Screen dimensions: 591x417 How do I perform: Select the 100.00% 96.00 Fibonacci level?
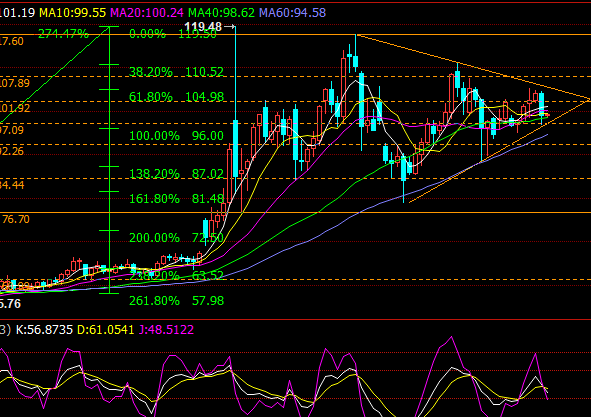tap(176, 136)
